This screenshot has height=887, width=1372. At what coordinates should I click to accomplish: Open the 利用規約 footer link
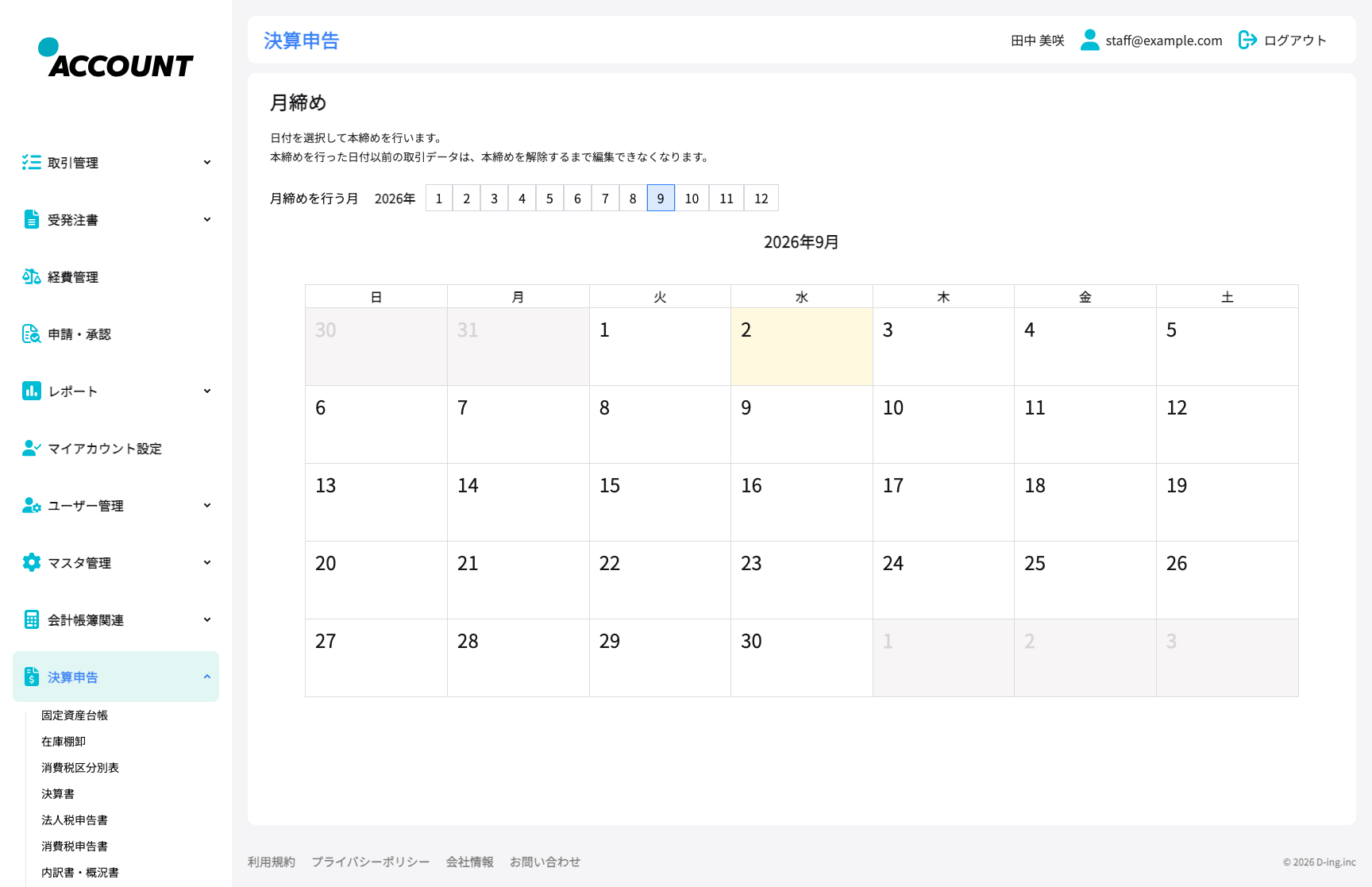272,862
